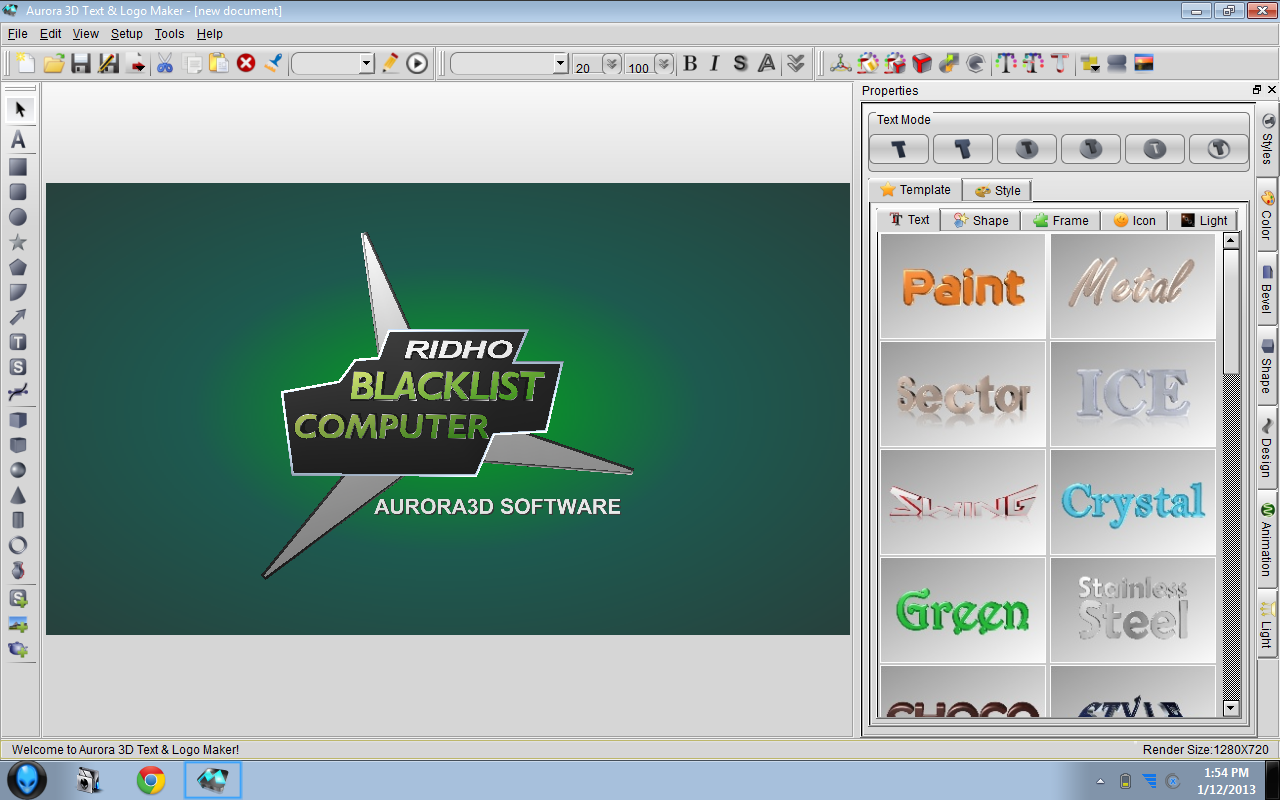
Task: Toggle bold text formatting
Action: 689,63
